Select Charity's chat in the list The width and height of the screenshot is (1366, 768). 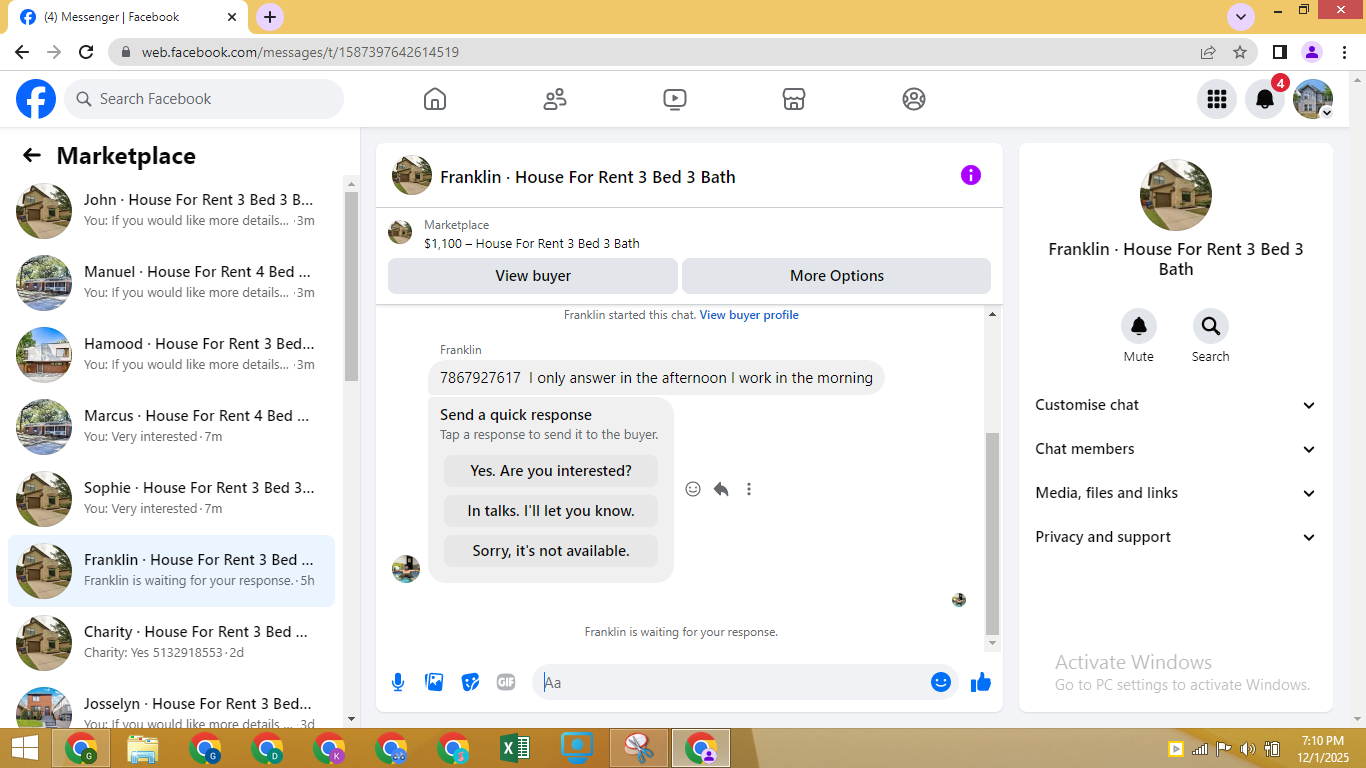(x=172, y=643)
